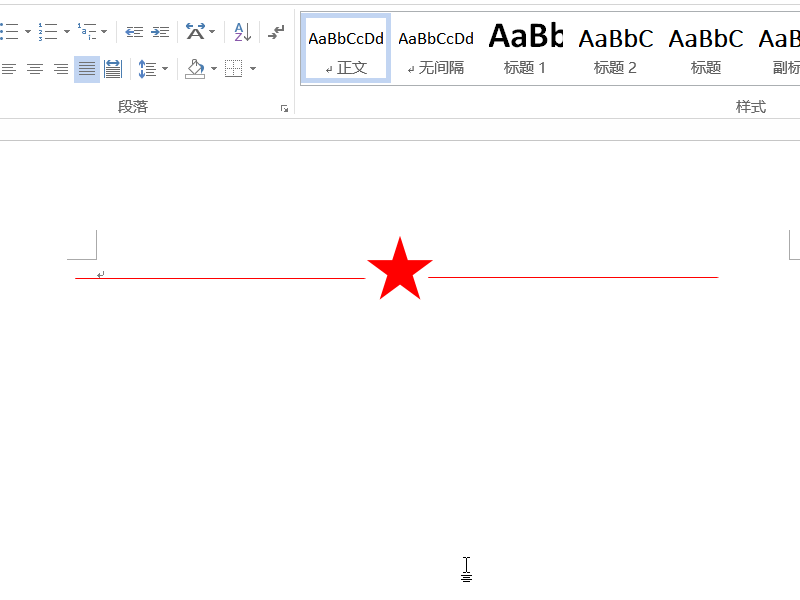Expand the multilevel list dropdown arrow
Image resolution: width=800 pixels, height=600 pixels.
[104, 32]
